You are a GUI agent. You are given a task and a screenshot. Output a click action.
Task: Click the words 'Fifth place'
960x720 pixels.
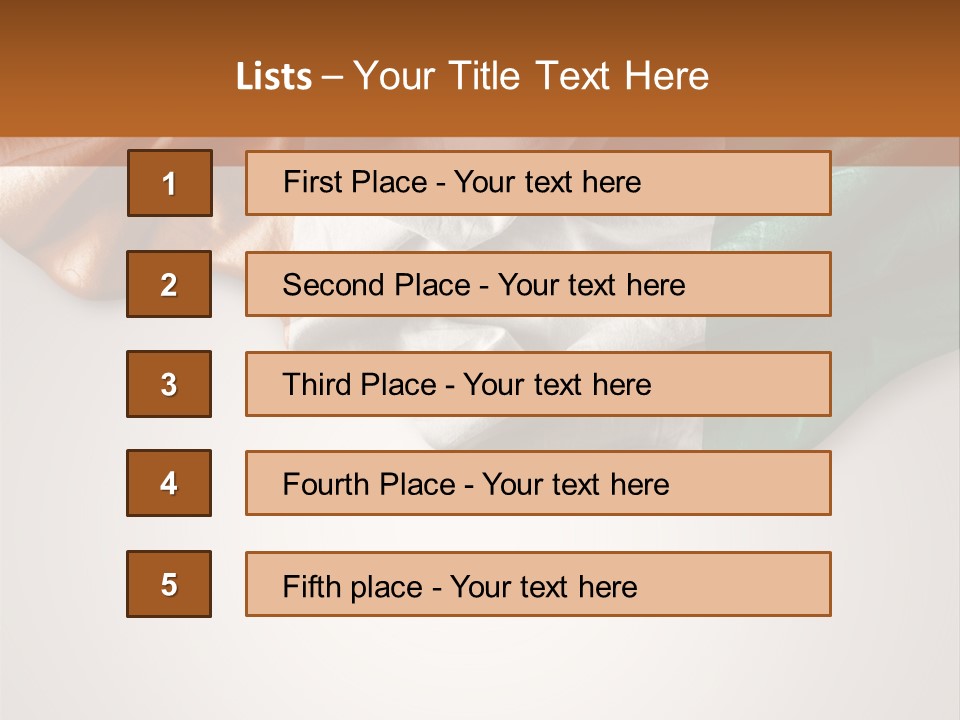353,587
